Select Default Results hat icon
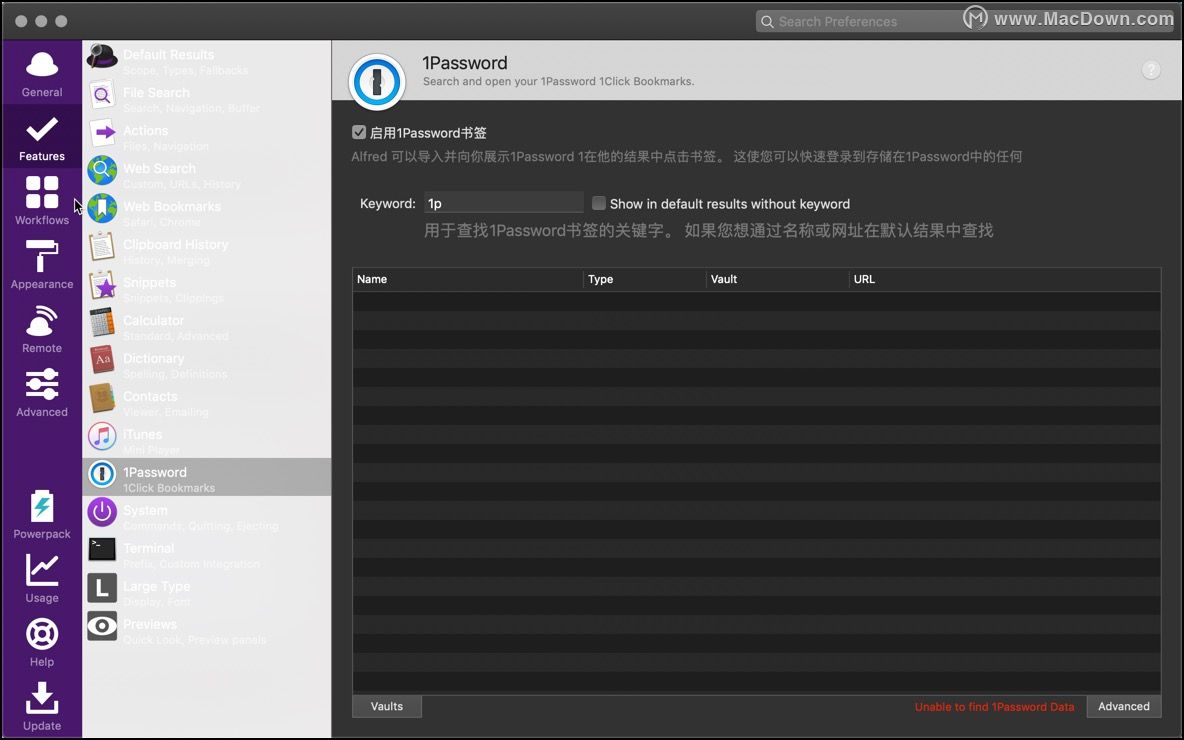Viewport: 1184px width, 740px height. (x=102, y=57)
